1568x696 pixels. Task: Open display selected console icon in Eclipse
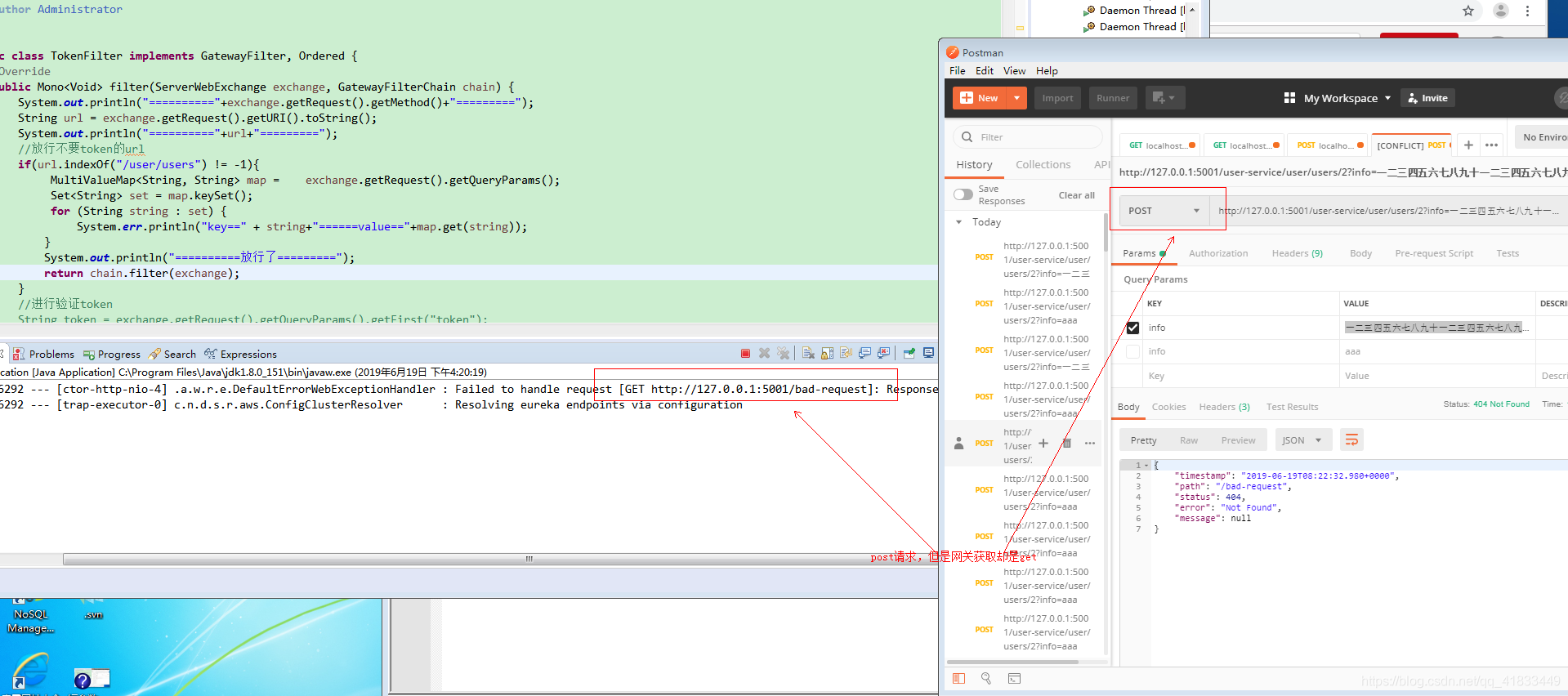tap(928, 354)
